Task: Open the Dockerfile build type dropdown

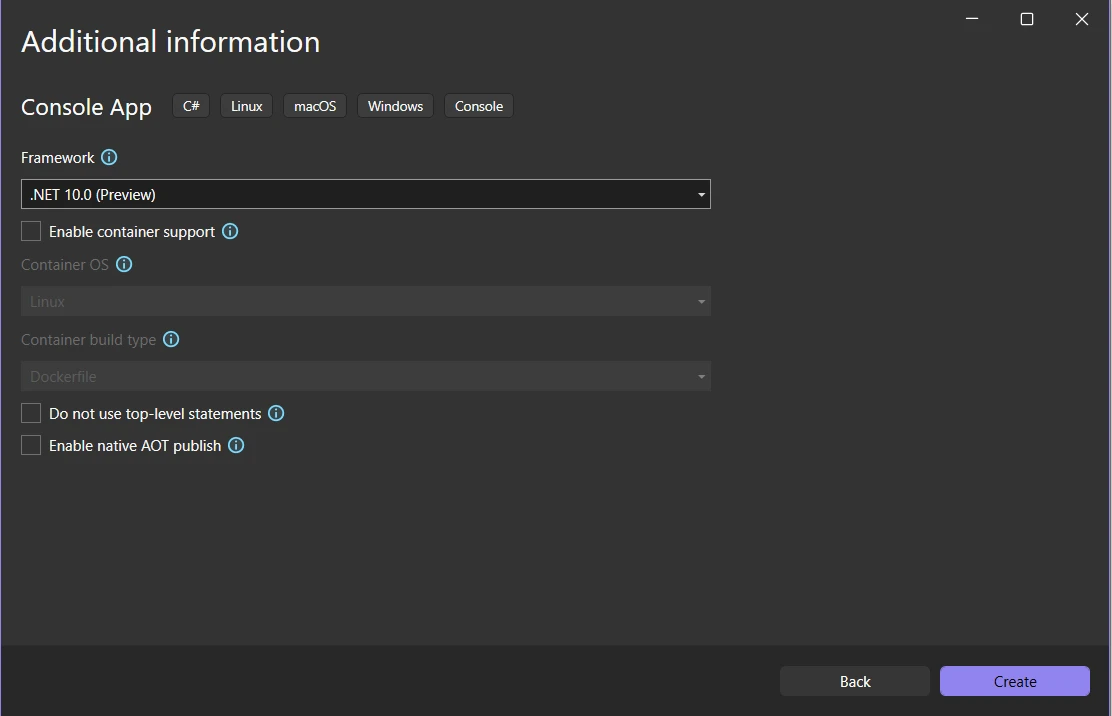Action: 365,377
